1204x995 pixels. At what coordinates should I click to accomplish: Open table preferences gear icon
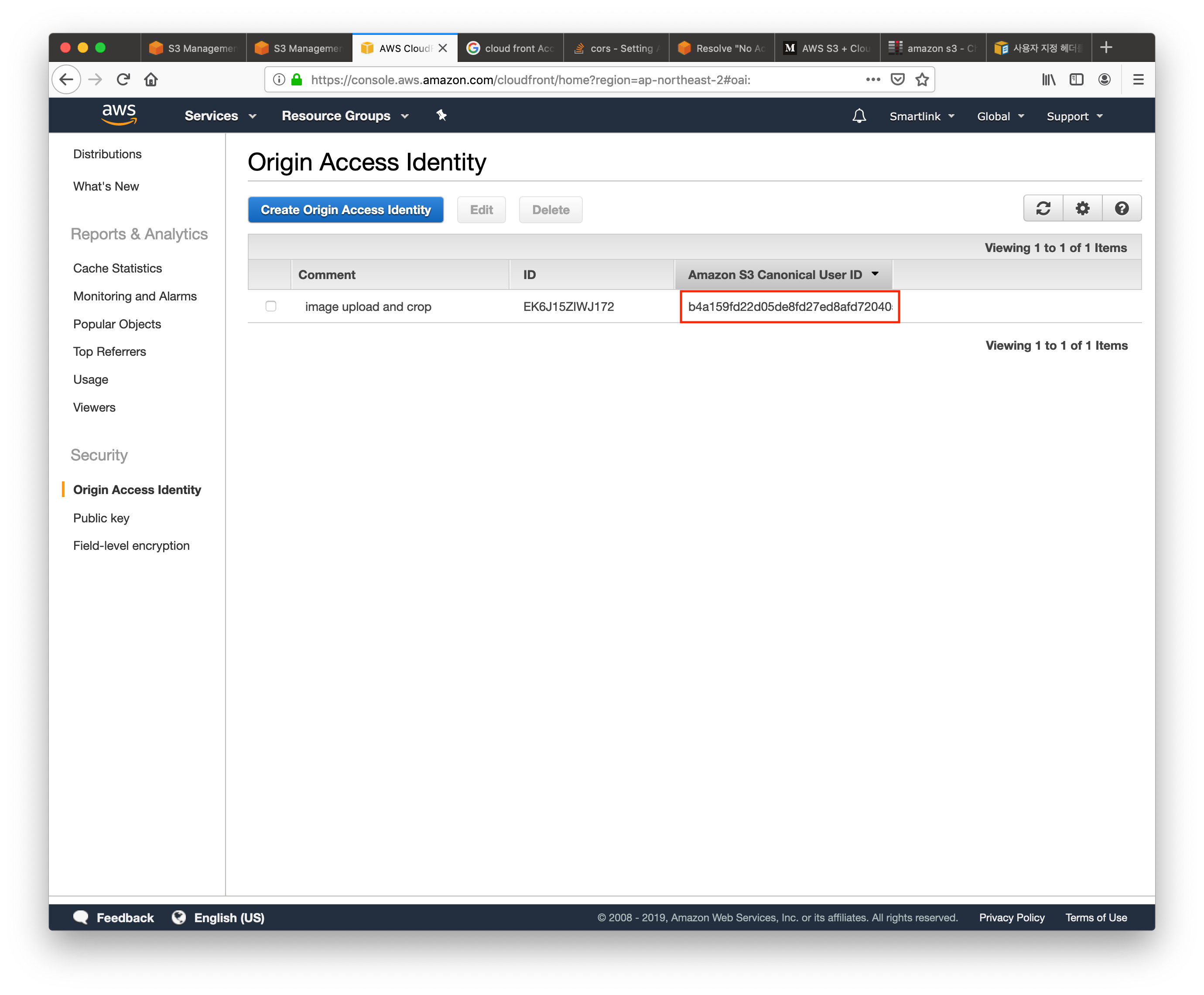[x=1082, y=208]
